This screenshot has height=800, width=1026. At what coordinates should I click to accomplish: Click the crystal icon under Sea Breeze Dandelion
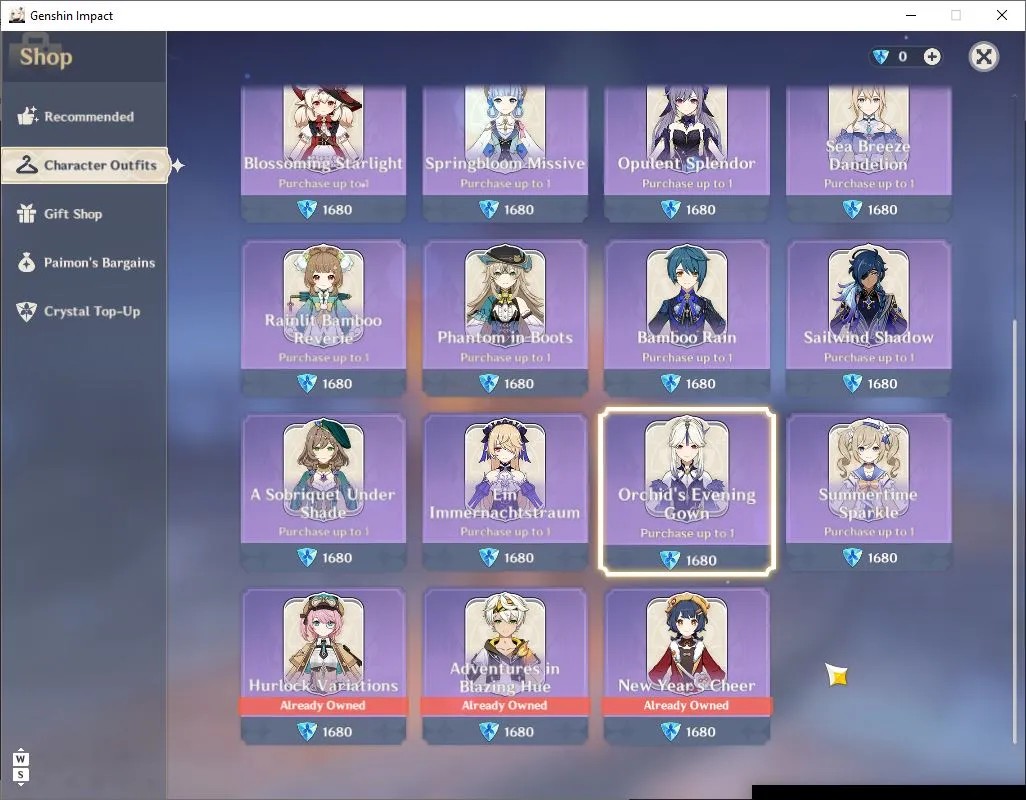point(852,209)
